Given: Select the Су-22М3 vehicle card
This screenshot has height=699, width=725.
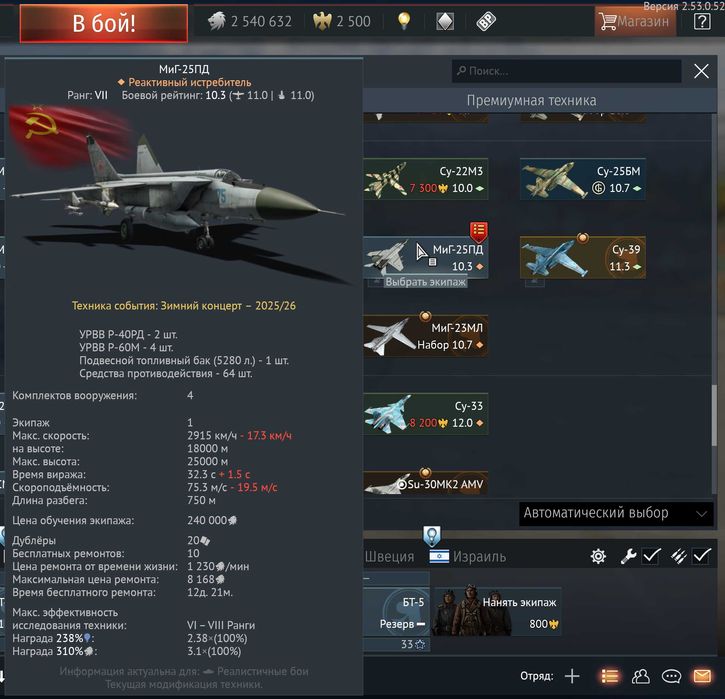Looking at the screenshot, I should tap(425, 179).
